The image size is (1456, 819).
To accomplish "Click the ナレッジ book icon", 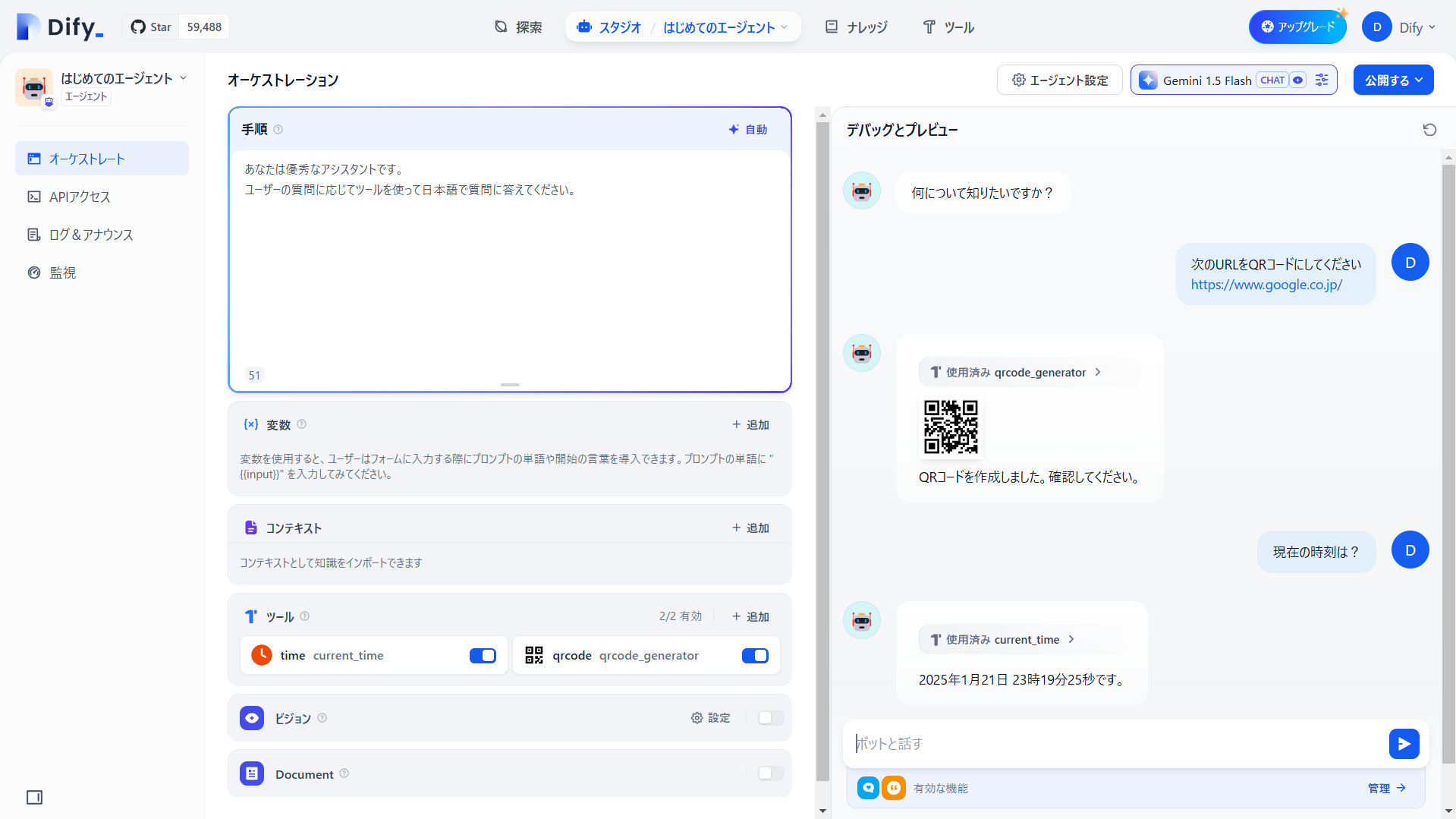I will pyautogui.click(x=832, y=27).
